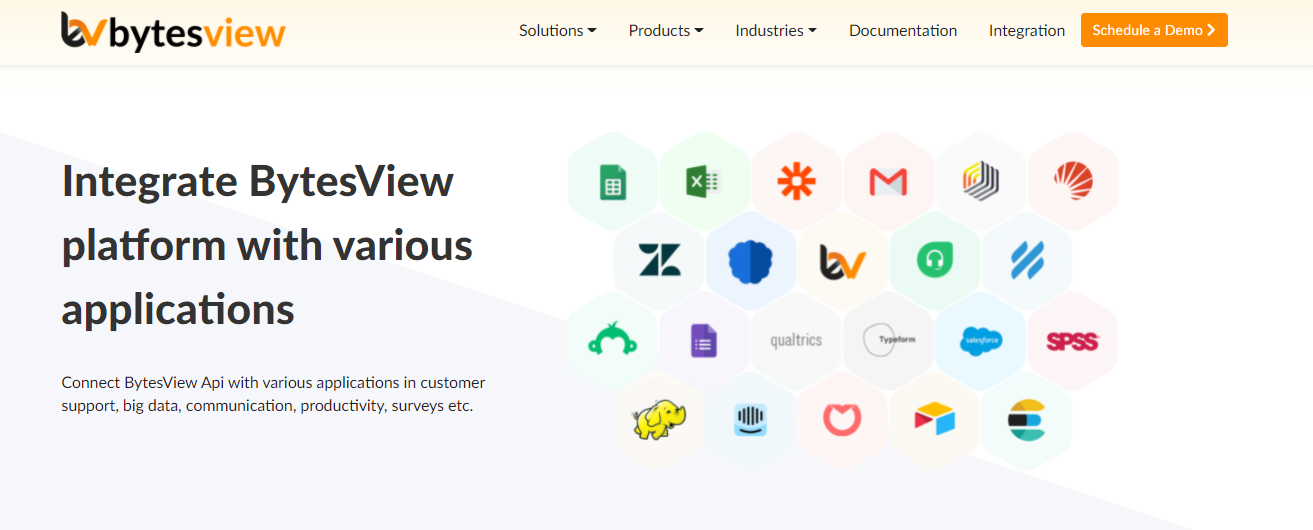The height and width of the screenshot is (530, 1313).
Task: Select the Hadoop yellow elephant icon
Action: coord(660,420)
